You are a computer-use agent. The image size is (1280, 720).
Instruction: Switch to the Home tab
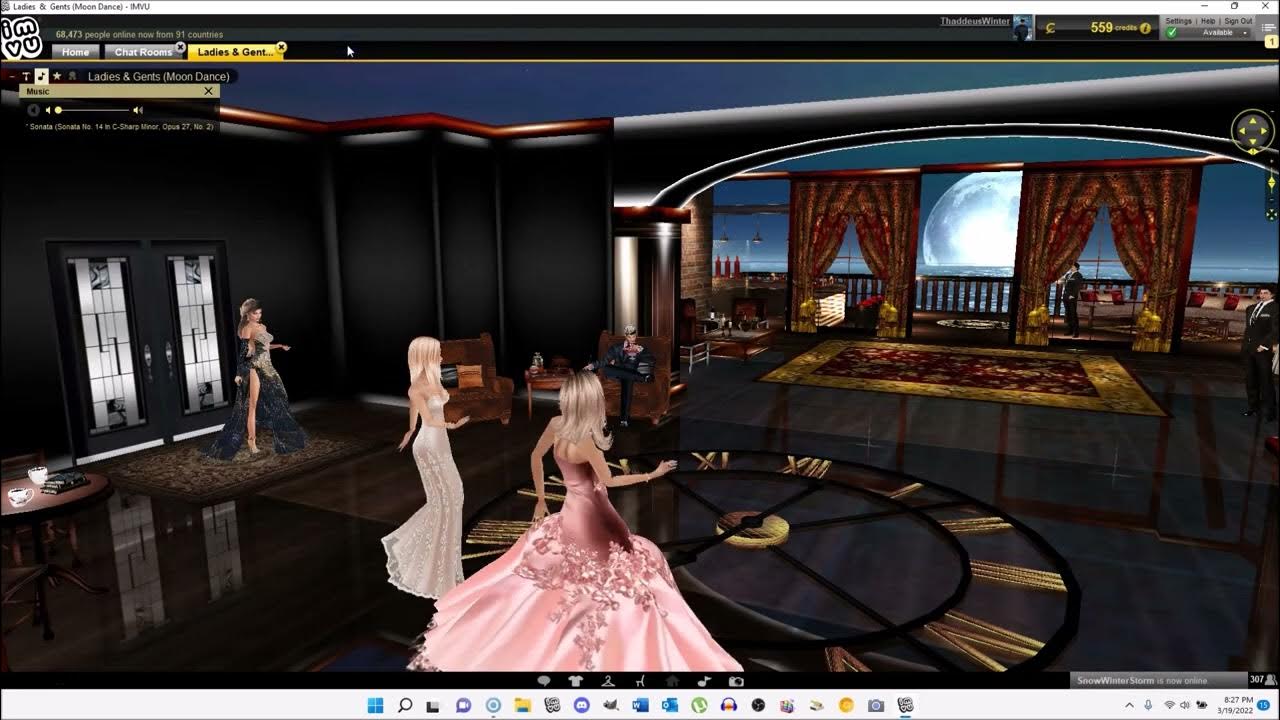(75, 52)
